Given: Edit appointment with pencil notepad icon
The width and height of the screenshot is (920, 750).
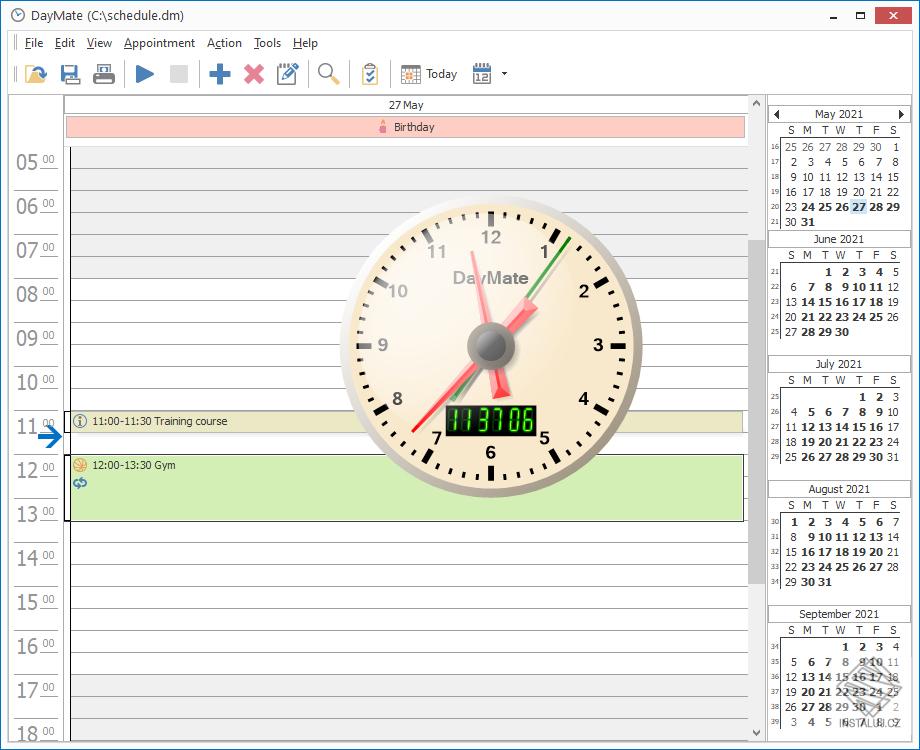Looking at the screenshot, I should coord(288,74).
